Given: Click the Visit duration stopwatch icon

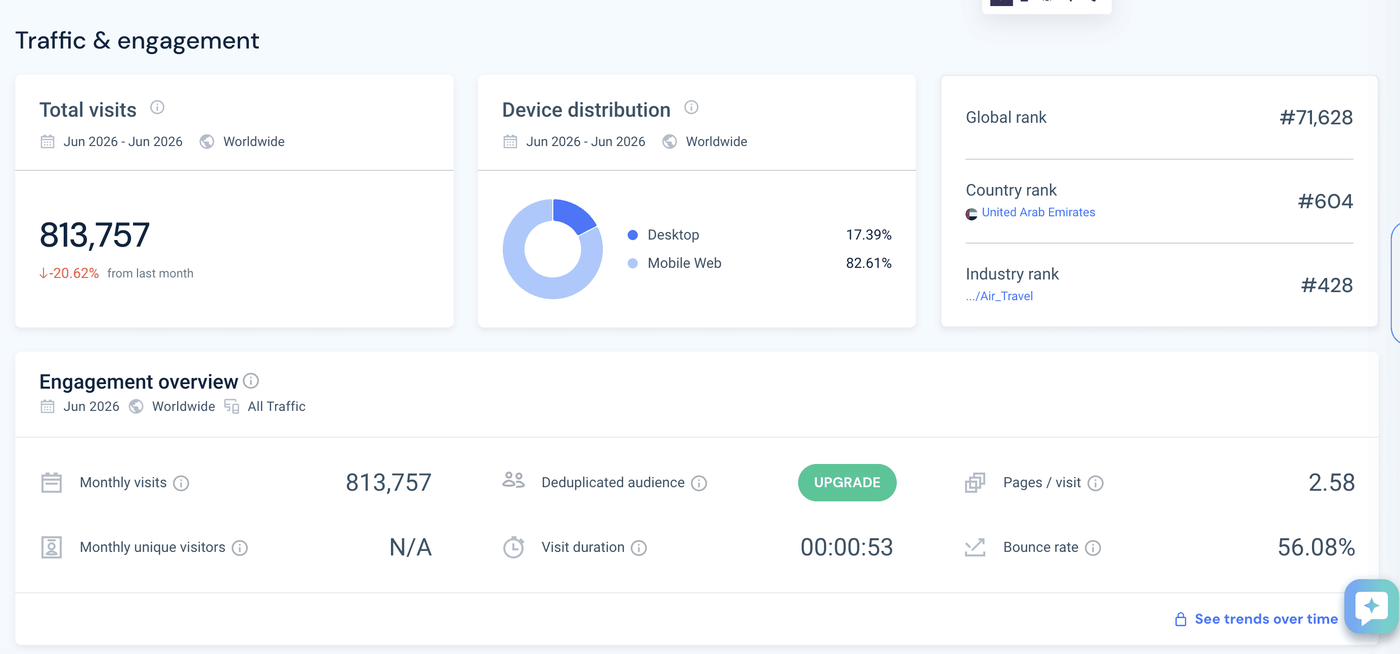Looking at the screenshot, I should pos(513,547).
